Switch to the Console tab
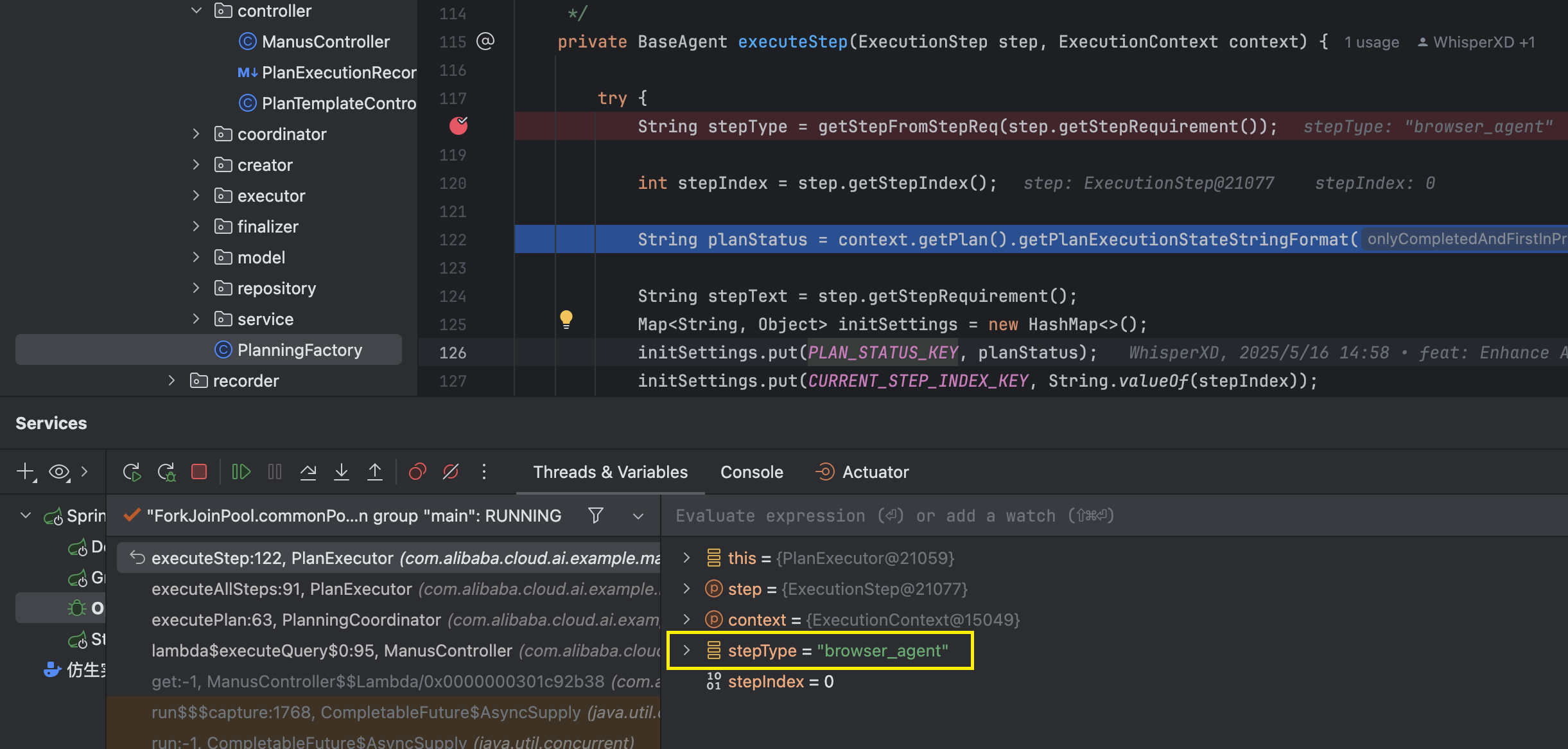The image size is (1568, 749). pyautogui.click(x=751, y=472)
